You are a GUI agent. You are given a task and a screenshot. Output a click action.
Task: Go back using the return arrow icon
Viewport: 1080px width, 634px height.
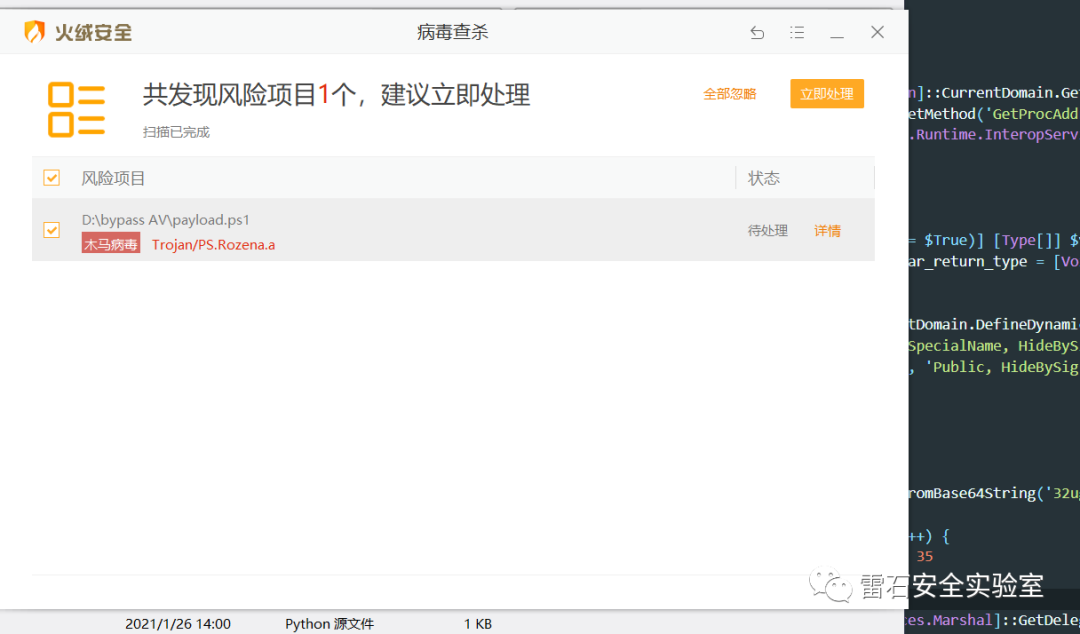point(757,32)
